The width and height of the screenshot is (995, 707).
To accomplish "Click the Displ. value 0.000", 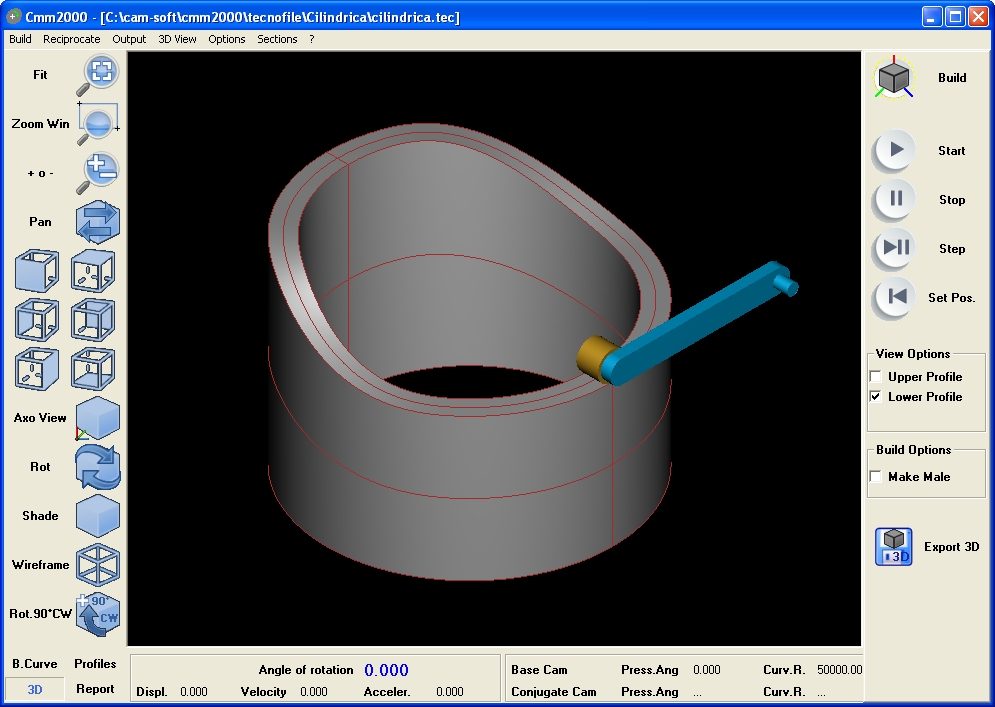I will pos(194,692).
